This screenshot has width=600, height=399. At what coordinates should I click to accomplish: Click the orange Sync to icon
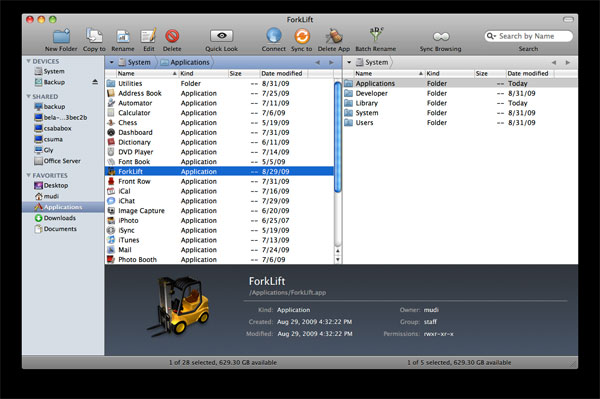point(302,36)
